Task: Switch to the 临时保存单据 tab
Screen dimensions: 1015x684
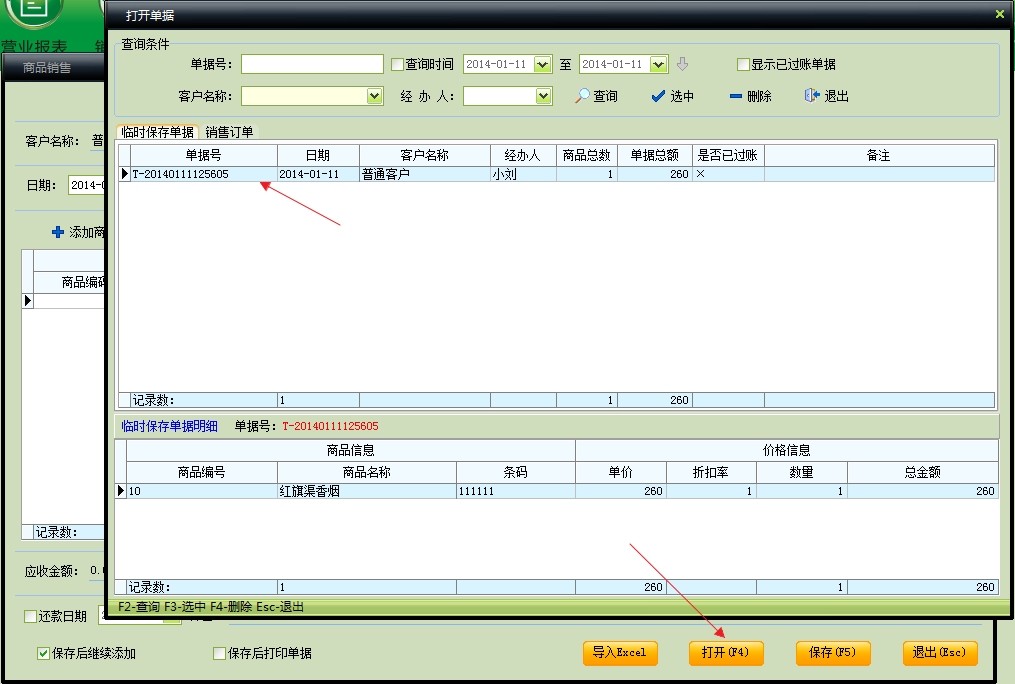Action: pyautogui.click(x=157, y=132)
